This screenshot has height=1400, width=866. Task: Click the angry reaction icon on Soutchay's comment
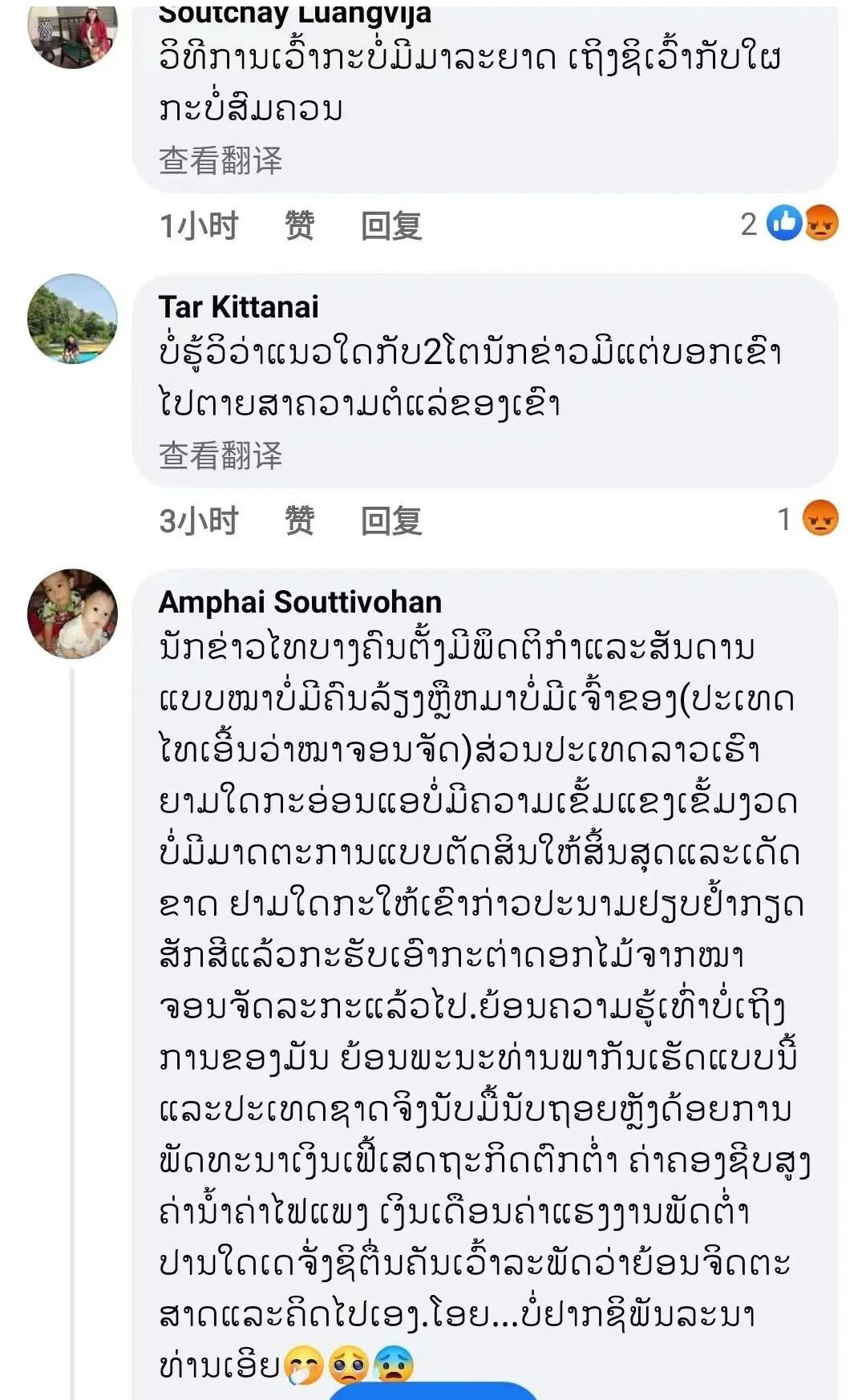coord(820,223)
